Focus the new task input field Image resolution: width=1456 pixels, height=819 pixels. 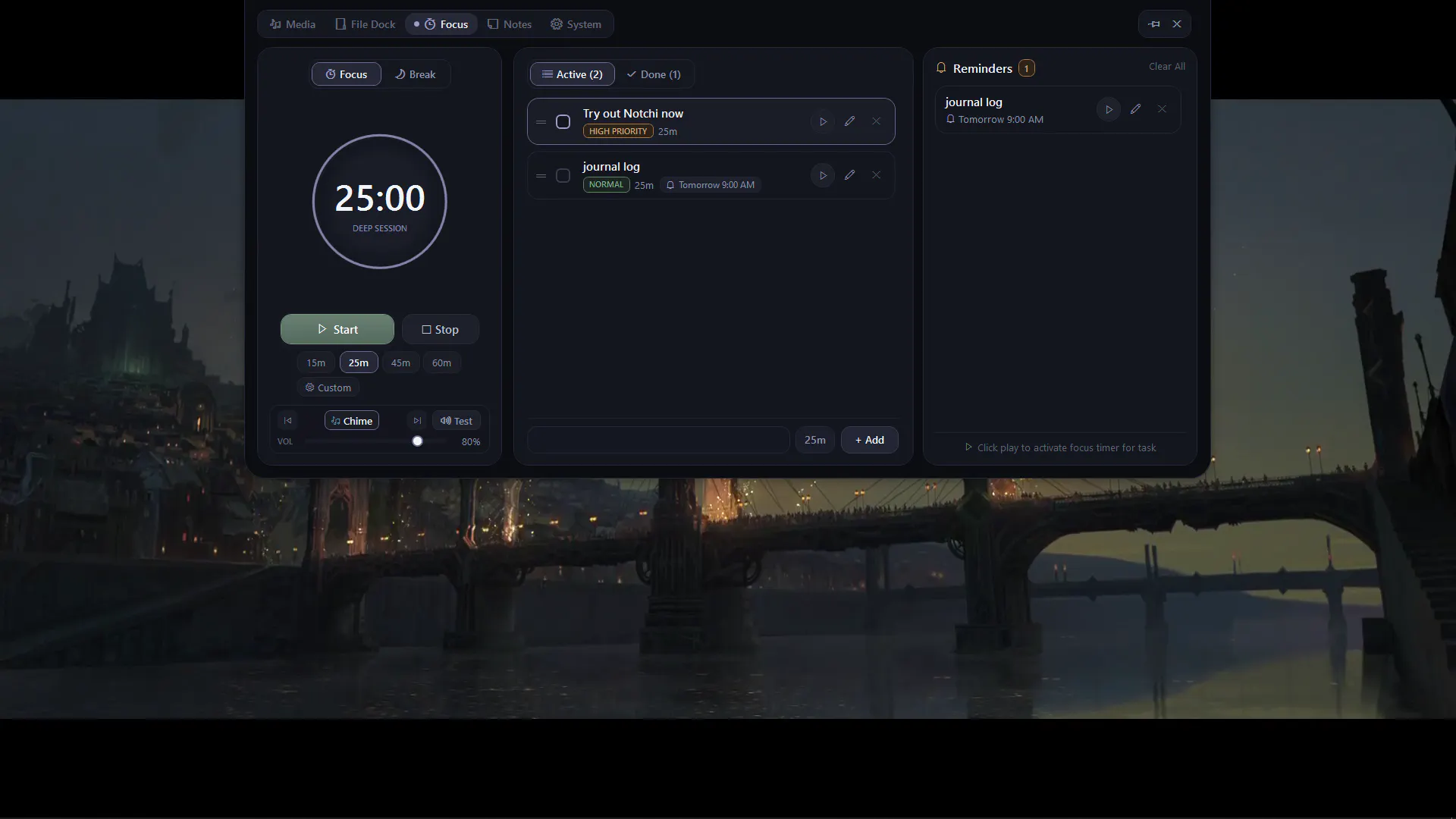point(658,440)
